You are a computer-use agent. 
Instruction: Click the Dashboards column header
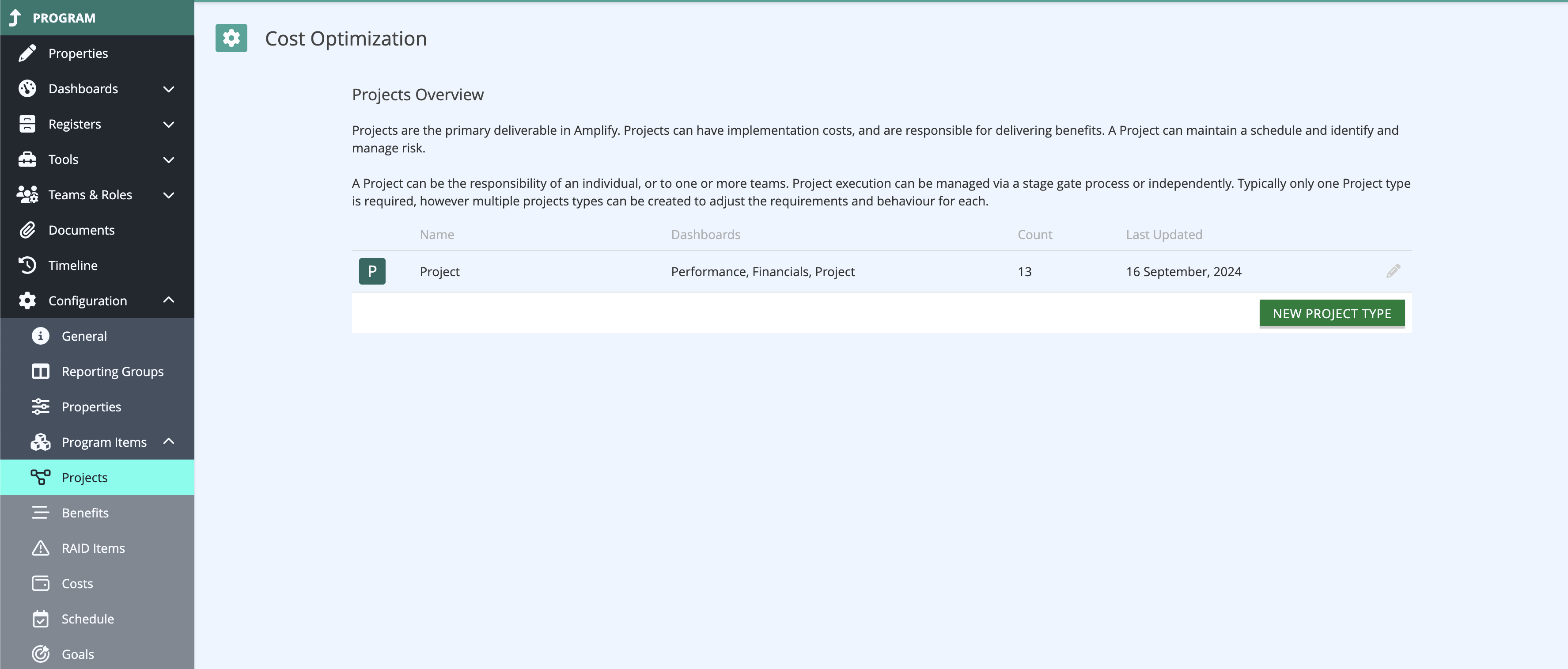(705, 234)
